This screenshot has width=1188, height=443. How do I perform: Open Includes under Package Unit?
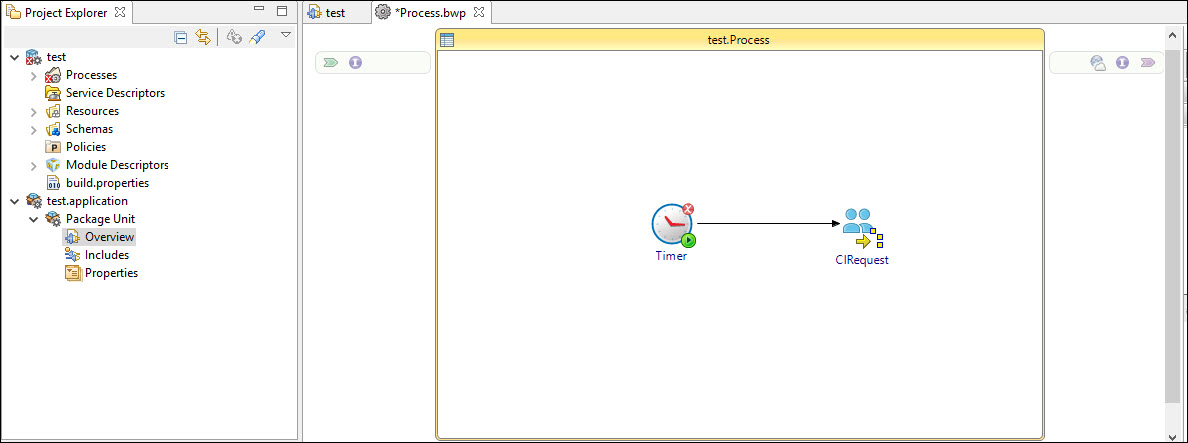(107, 255)
